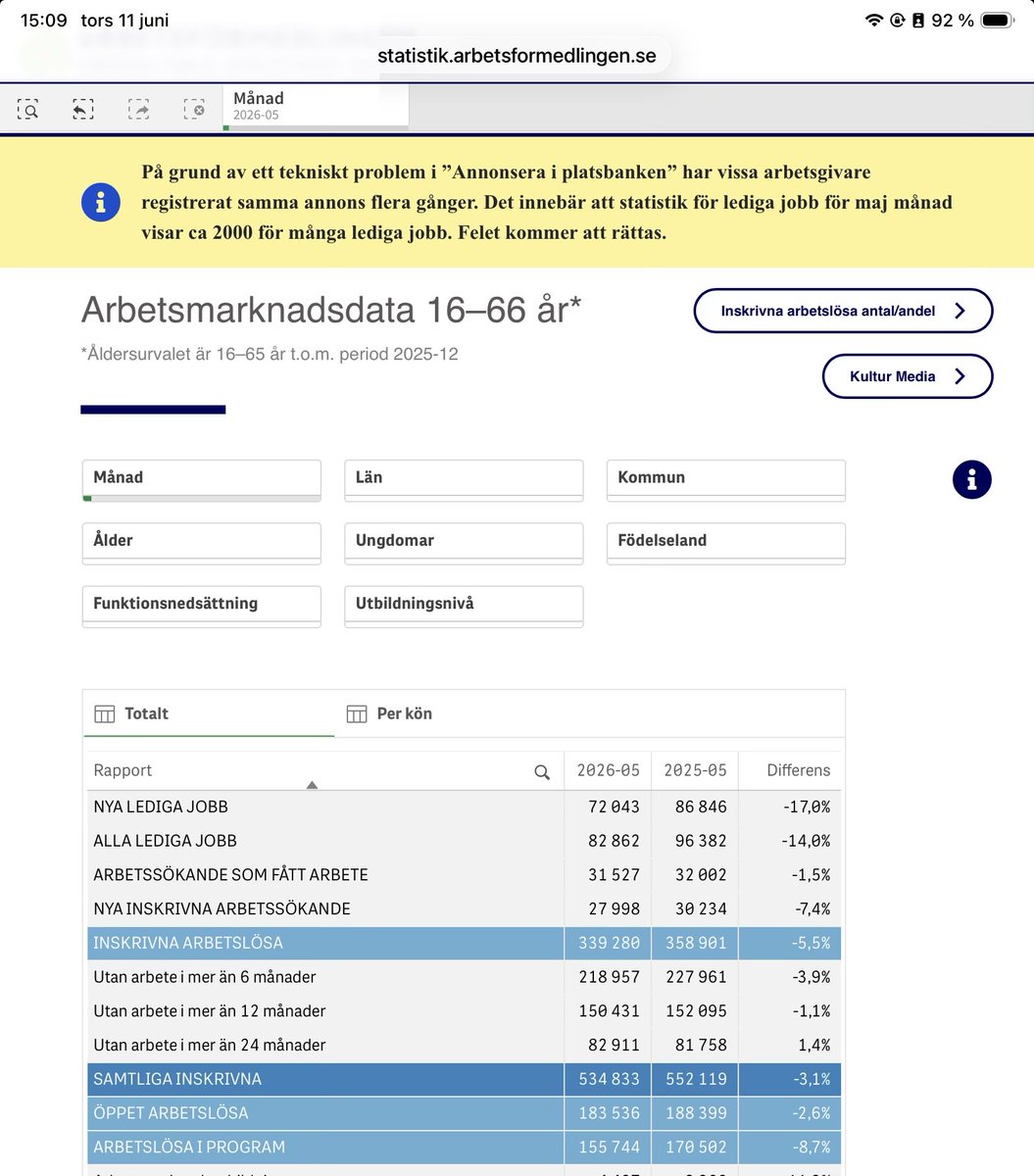Click the 1,4% difference cell
Screen dimensions: 1034x1176
(813, 1045)
